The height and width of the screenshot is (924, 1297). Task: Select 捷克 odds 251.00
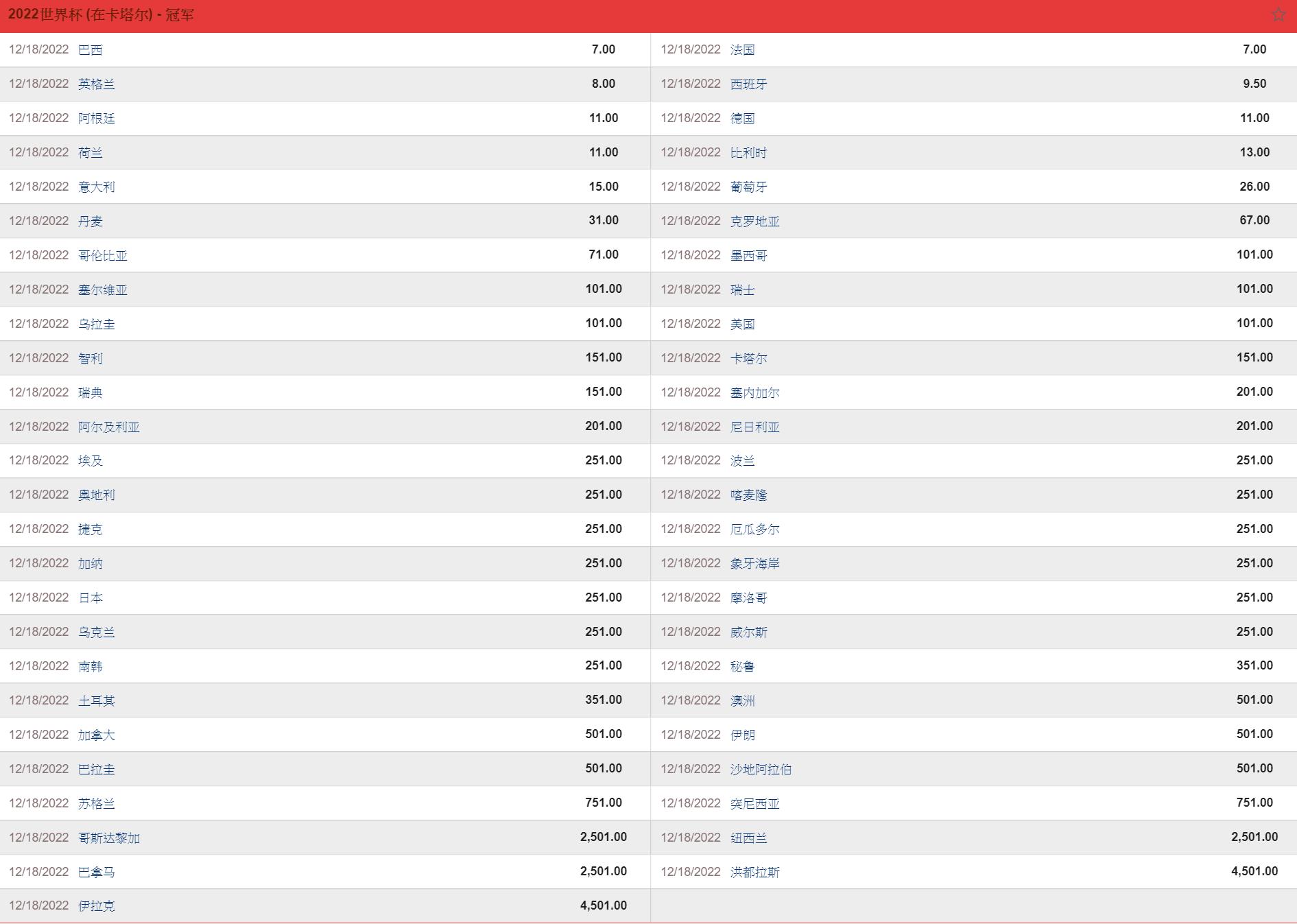pyautogui.click(x=604, y=529)
